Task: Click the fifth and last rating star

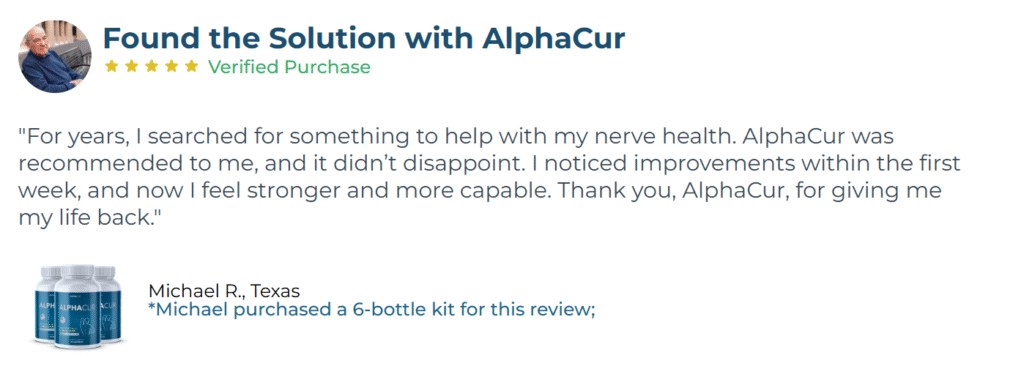Action: (x=191, y=66)
